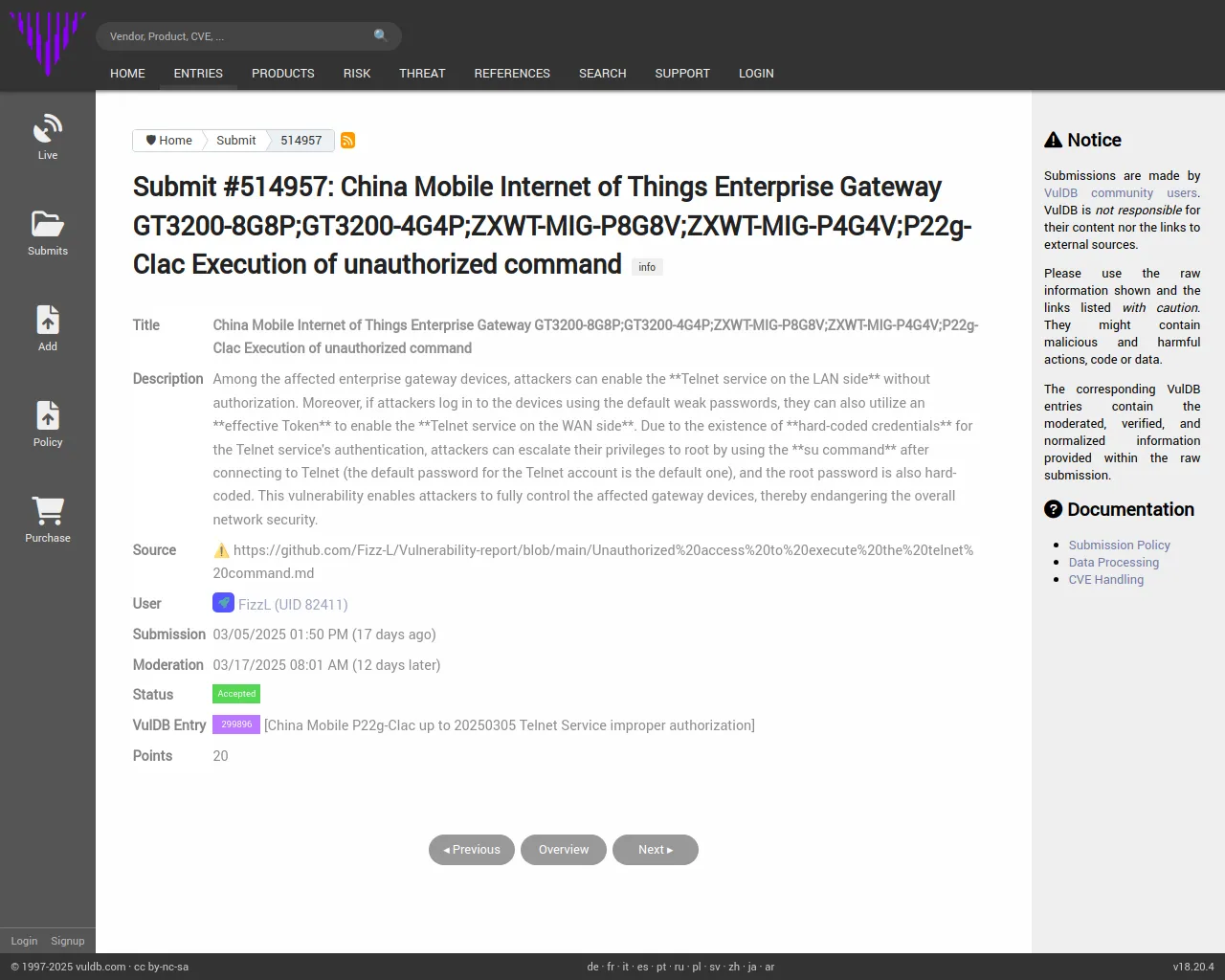Click the FizzL user avatar icon
The width and height of the screenshot is (1225, 980).
click(x=223, y=603)
